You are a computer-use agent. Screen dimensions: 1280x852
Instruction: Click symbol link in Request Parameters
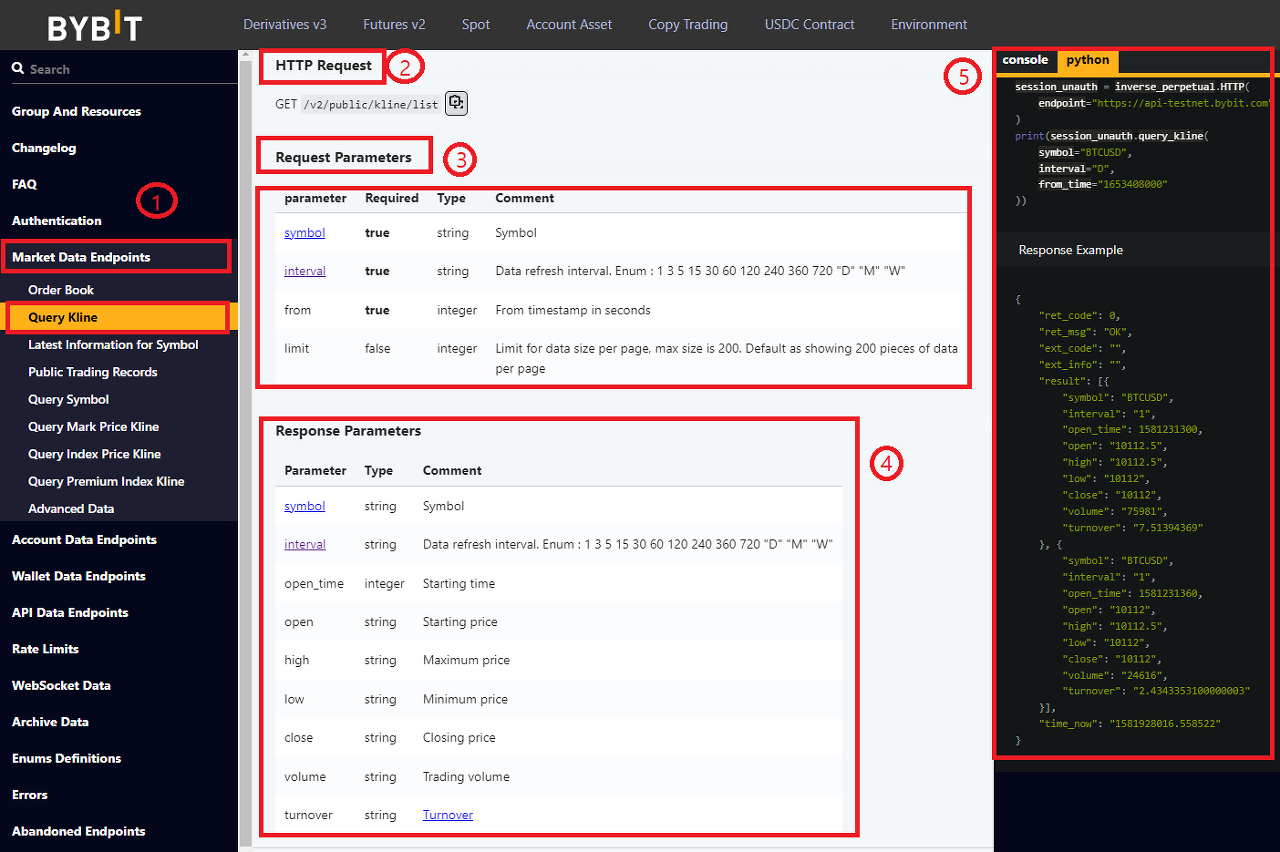tap(305, 233)
